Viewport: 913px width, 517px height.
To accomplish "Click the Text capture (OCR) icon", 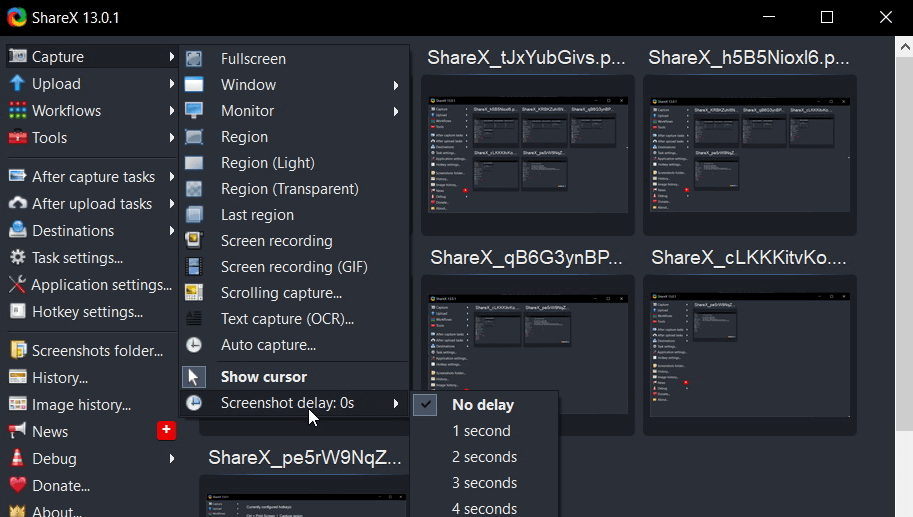I will coord(194,319).
